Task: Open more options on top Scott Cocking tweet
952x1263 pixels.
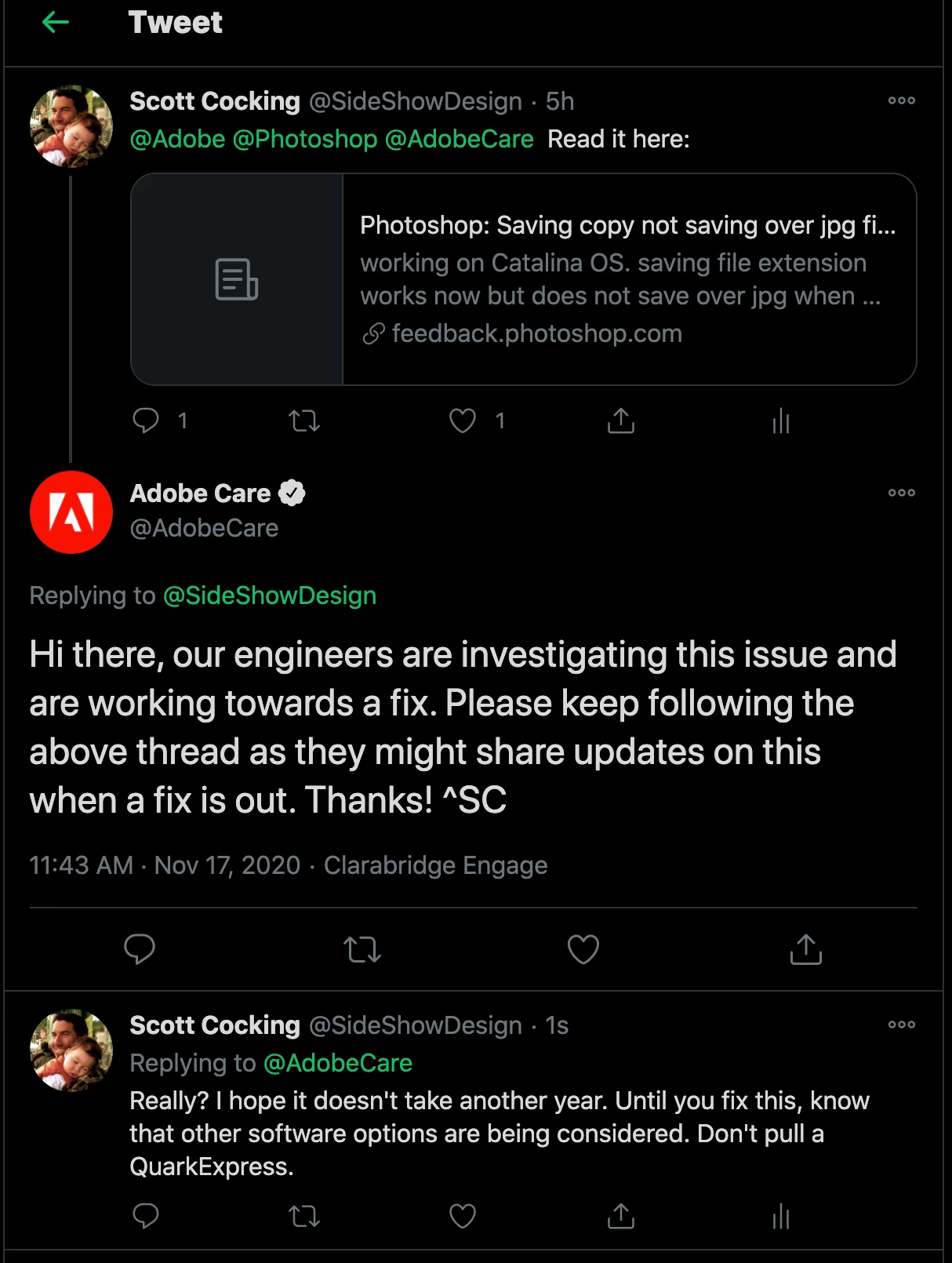Action: tap(902, 100)
